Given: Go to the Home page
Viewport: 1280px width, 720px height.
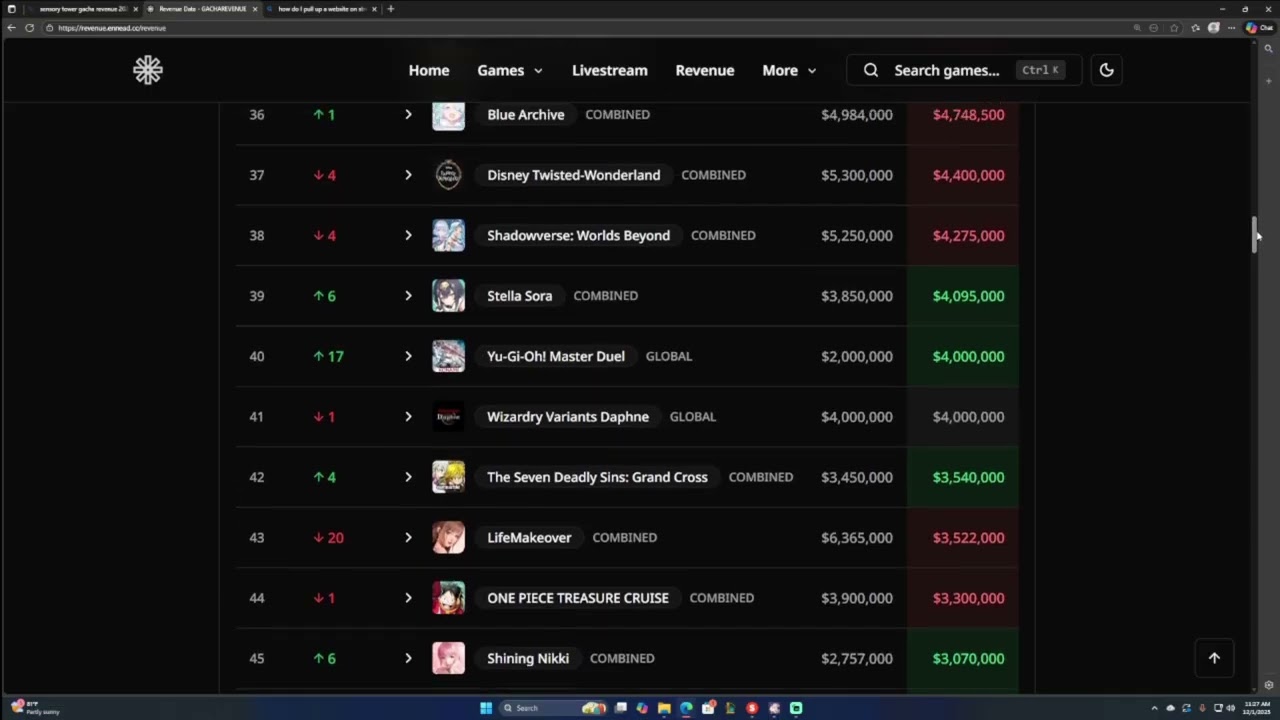Looking at the screenshot, I should (429, 70).
